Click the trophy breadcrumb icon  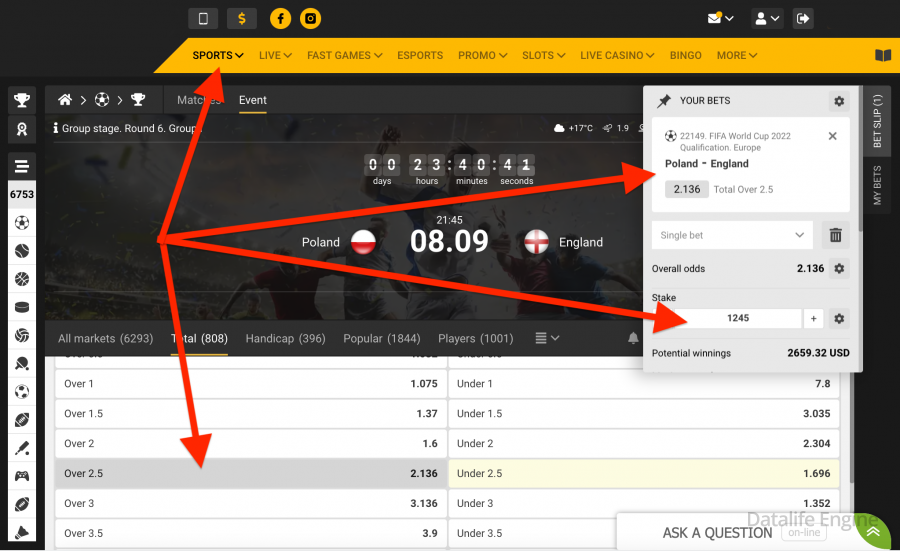(x=138, y=100)
